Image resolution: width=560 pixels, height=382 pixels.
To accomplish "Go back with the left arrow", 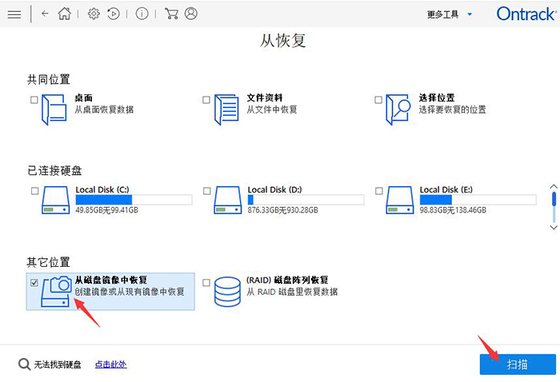I will point(45,14).
